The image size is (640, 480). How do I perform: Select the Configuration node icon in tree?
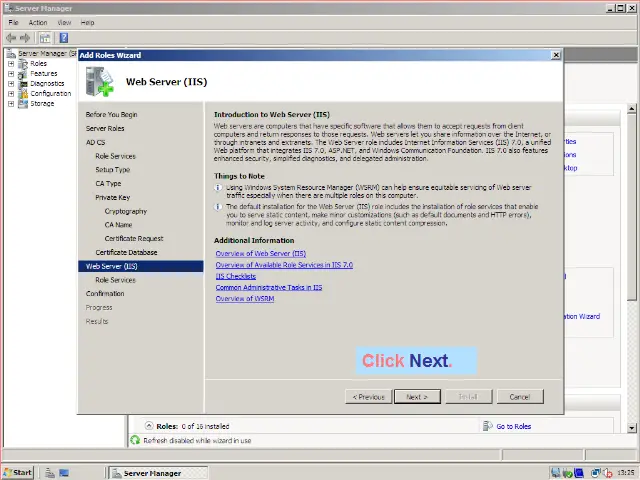pos(23,93)
